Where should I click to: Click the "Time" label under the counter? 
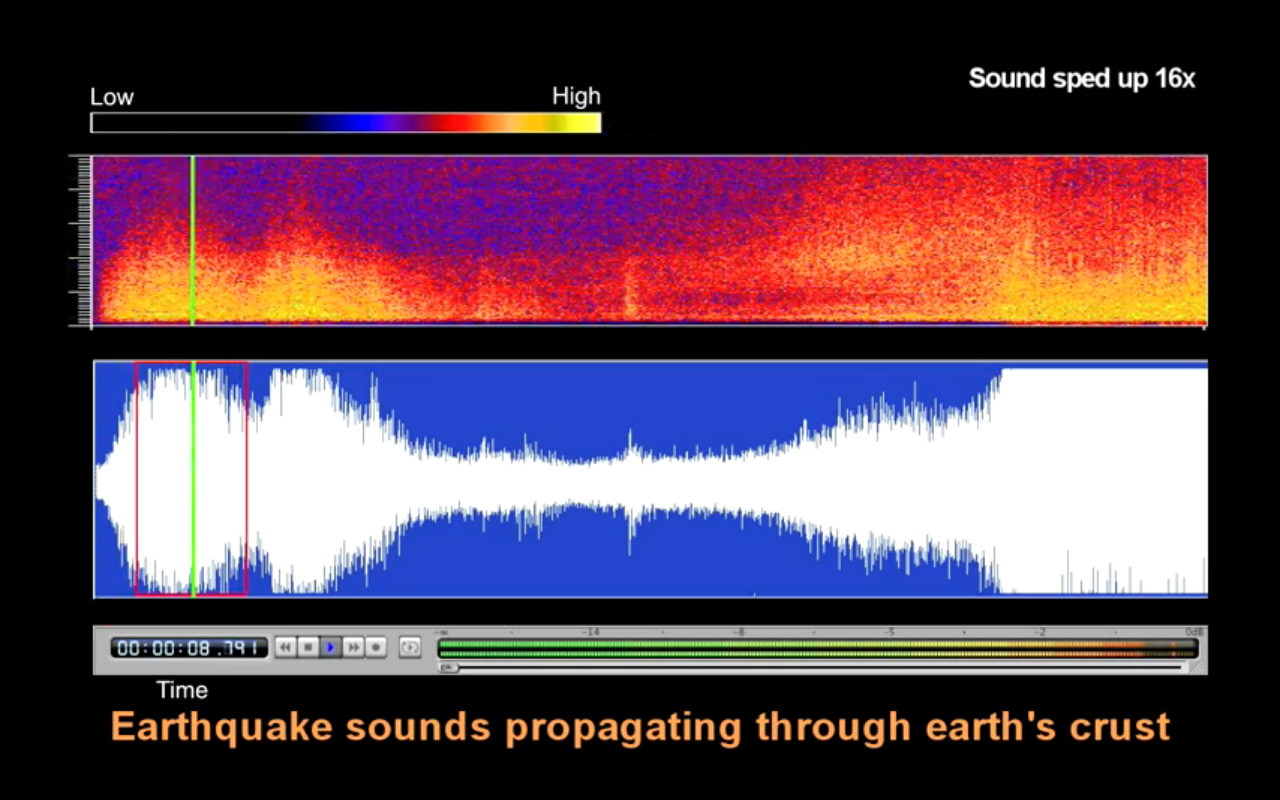(x=182, y=690)
